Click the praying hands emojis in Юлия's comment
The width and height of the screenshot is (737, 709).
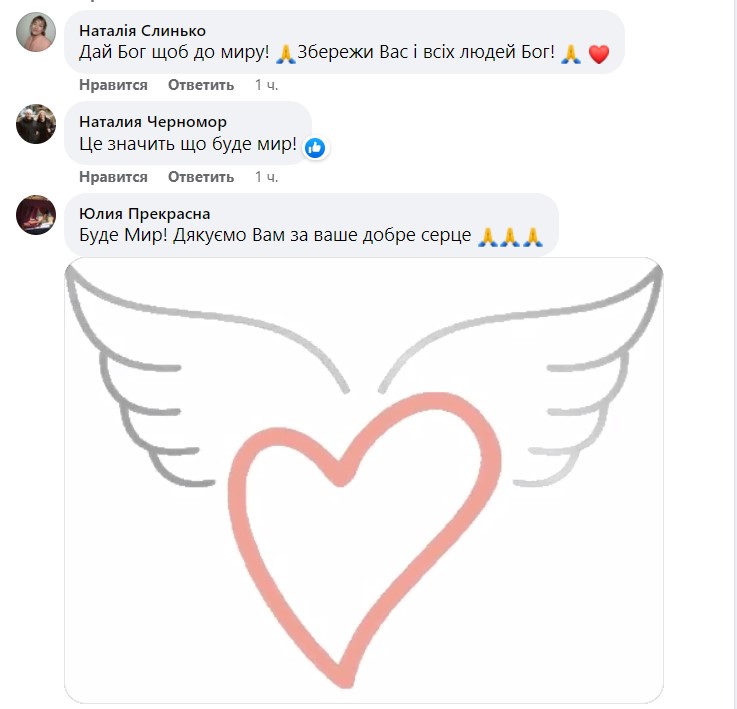(510, 237)
